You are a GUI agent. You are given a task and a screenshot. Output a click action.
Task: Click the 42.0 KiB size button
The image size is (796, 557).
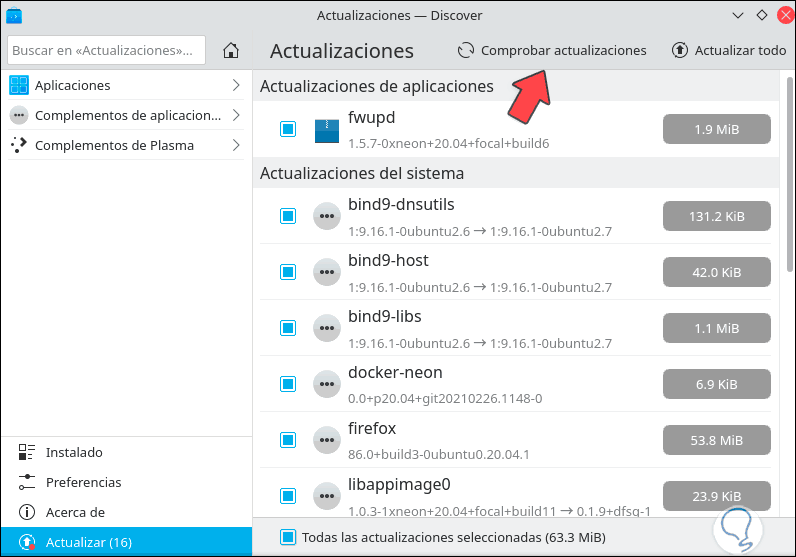[716, 272]
